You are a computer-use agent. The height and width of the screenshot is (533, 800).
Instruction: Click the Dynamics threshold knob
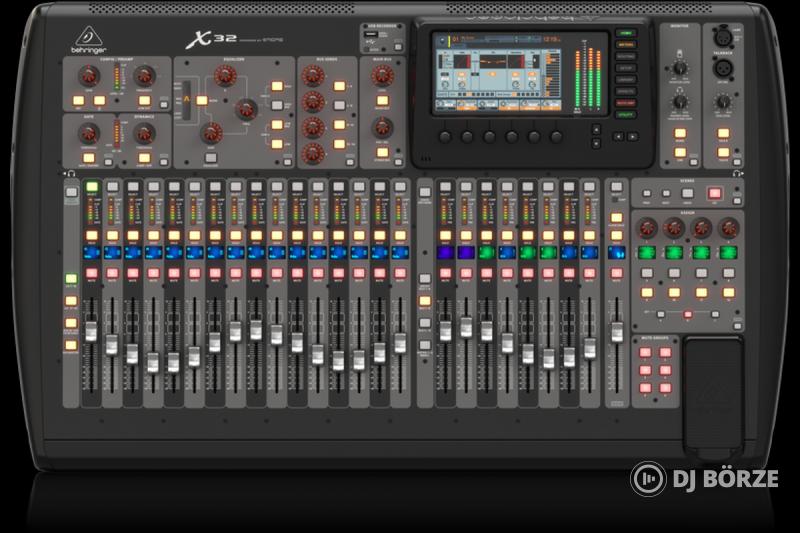pyautogui.click(x=144, y=134)
